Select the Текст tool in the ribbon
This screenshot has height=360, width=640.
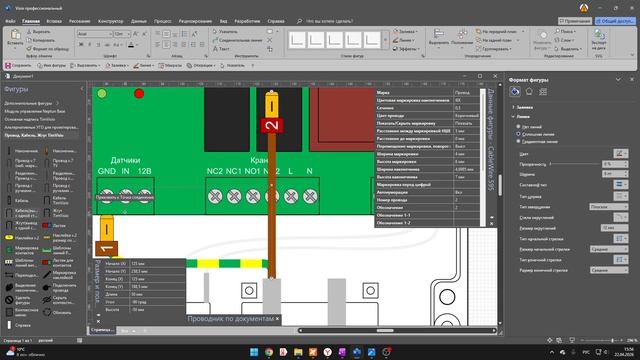click(221, 49)
